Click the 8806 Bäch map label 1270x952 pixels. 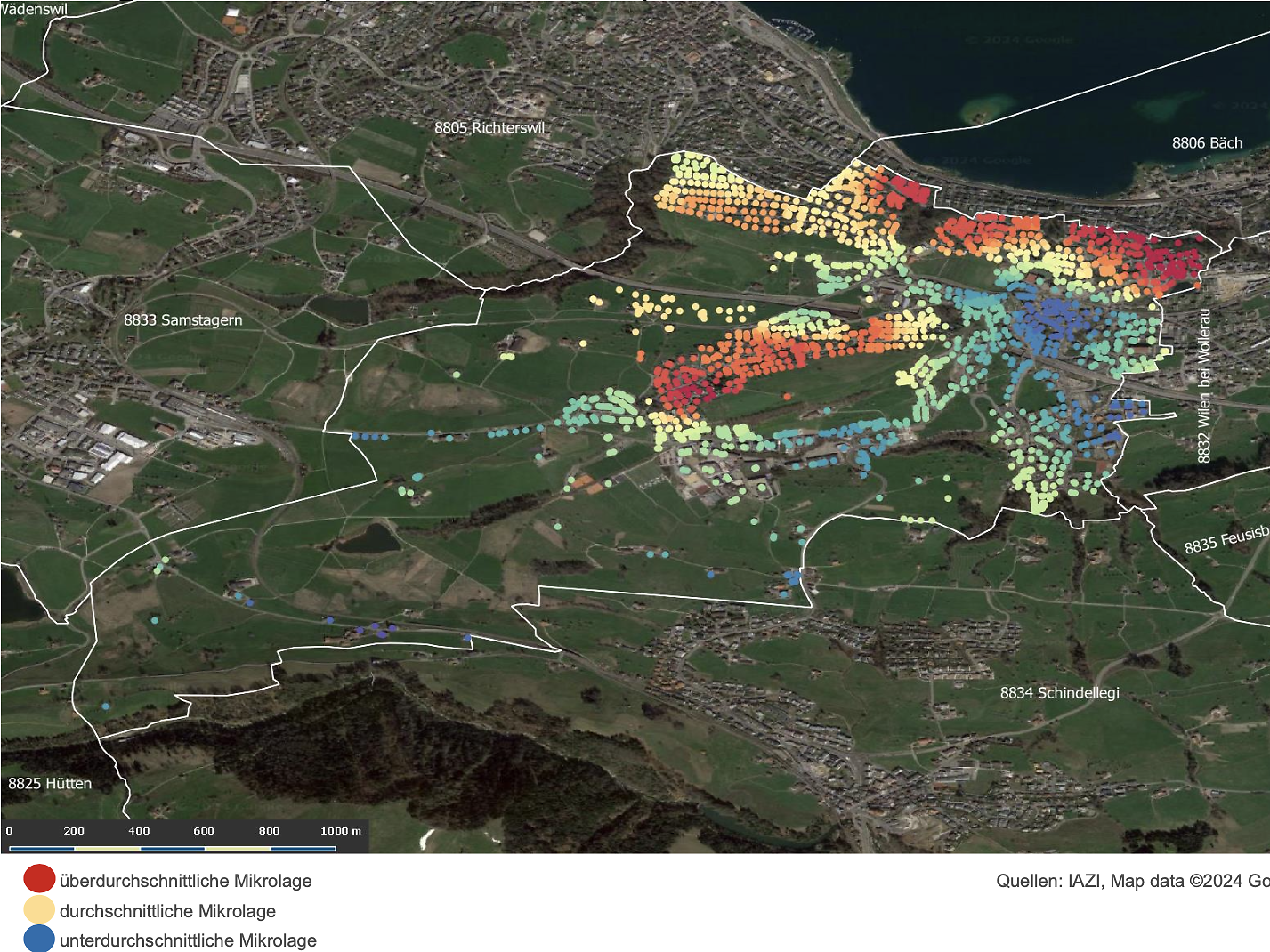click(1206, 143)
